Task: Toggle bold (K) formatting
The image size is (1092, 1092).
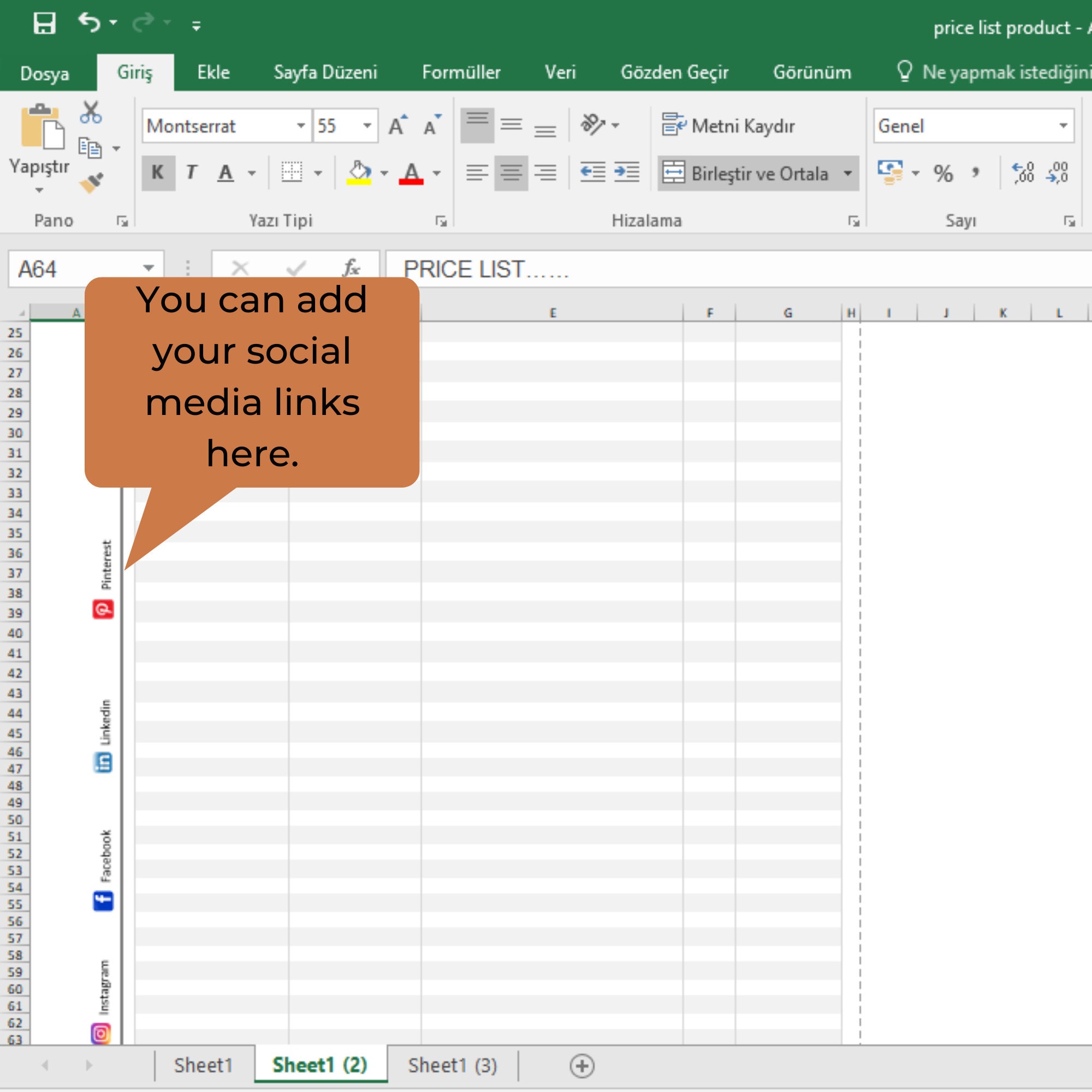Action: (158, 174)
